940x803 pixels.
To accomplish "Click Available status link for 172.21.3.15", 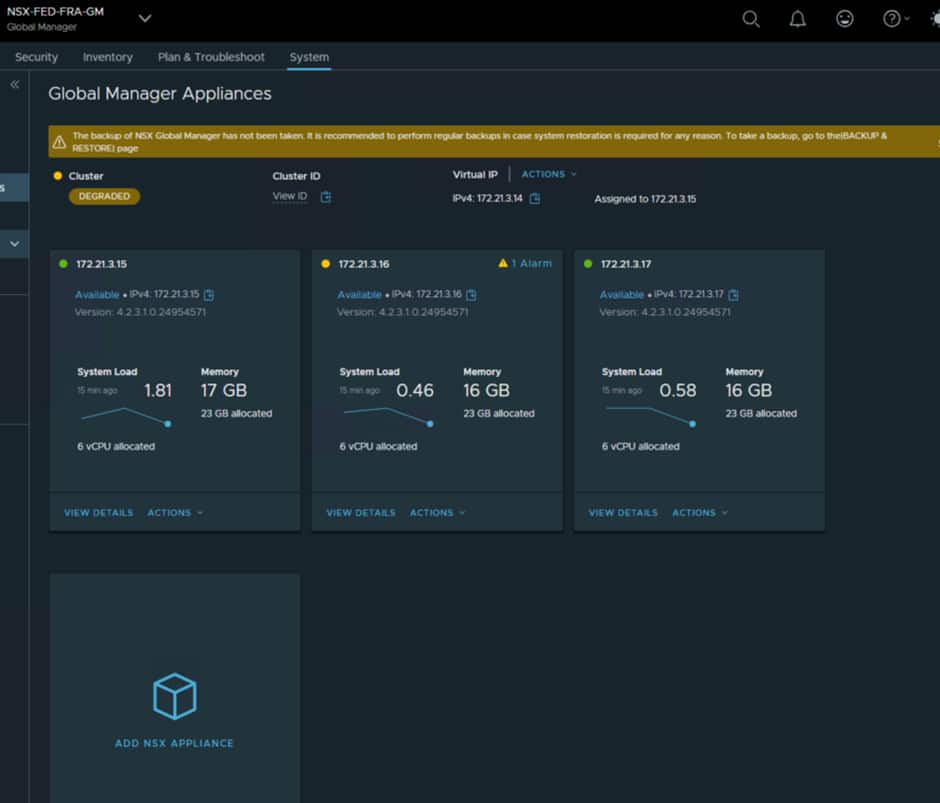I will tap(97, 294).
